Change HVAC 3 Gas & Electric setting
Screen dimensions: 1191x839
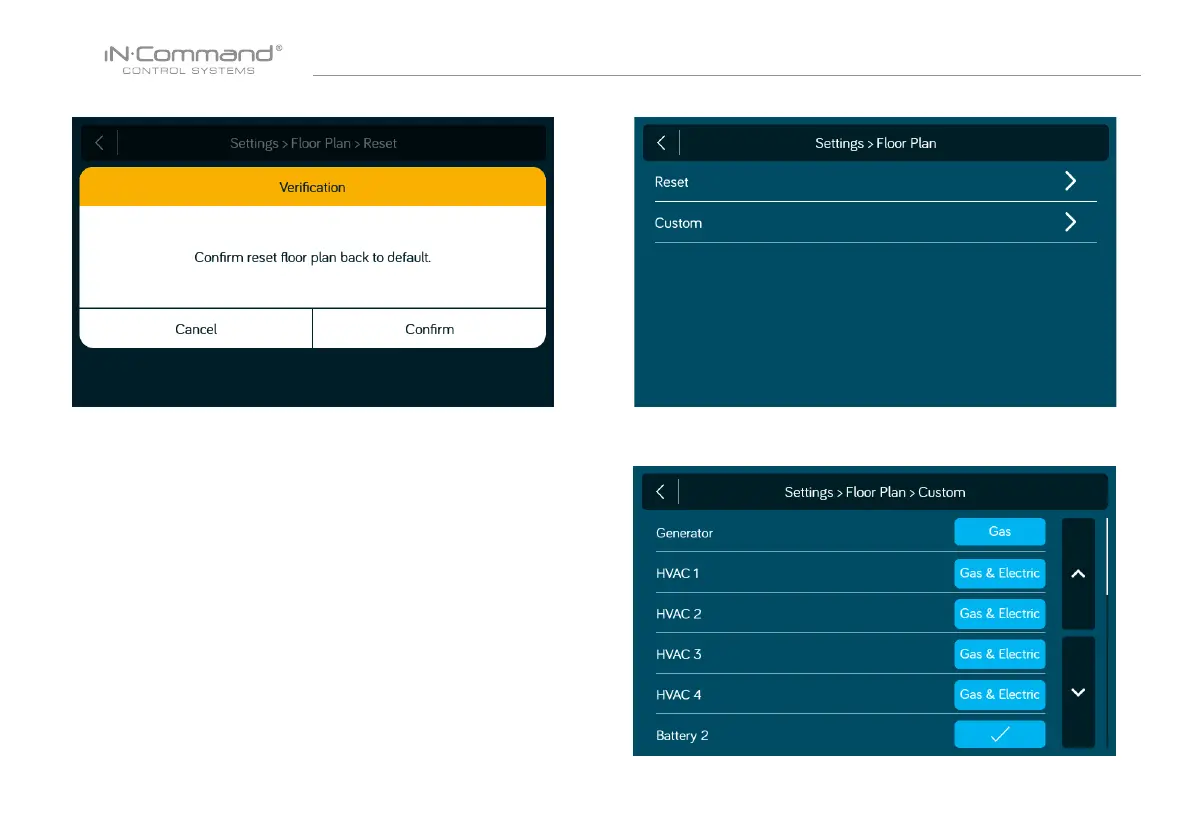pos(1000,654)
